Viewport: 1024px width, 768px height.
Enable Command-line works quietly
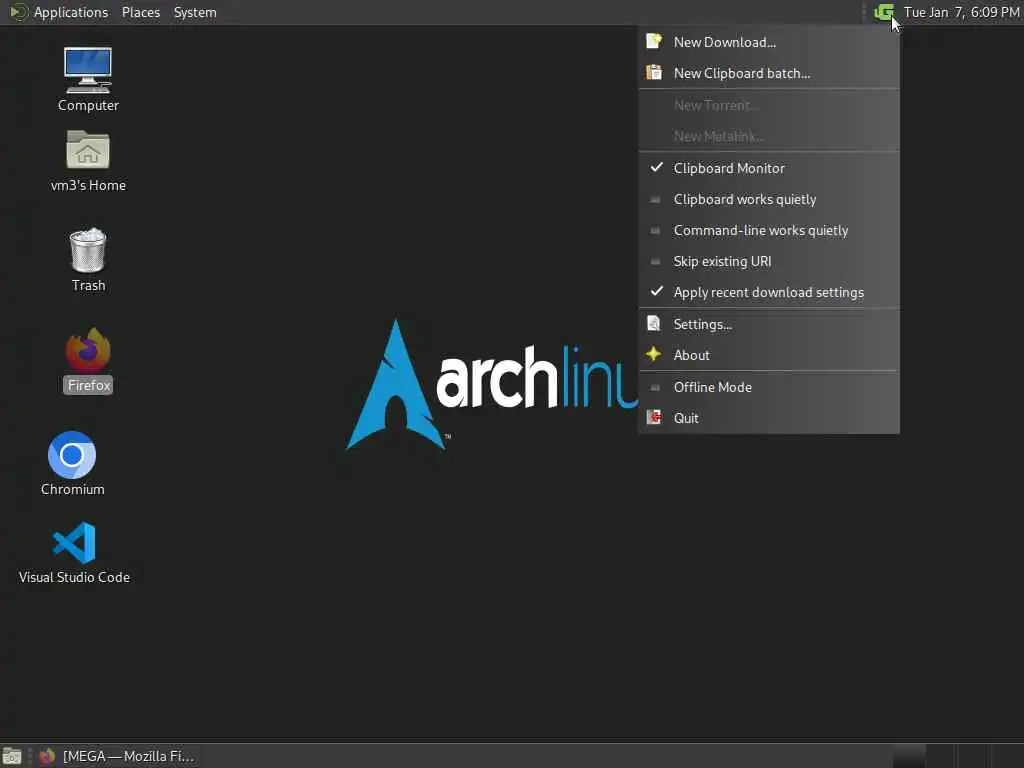pos(769,231)
